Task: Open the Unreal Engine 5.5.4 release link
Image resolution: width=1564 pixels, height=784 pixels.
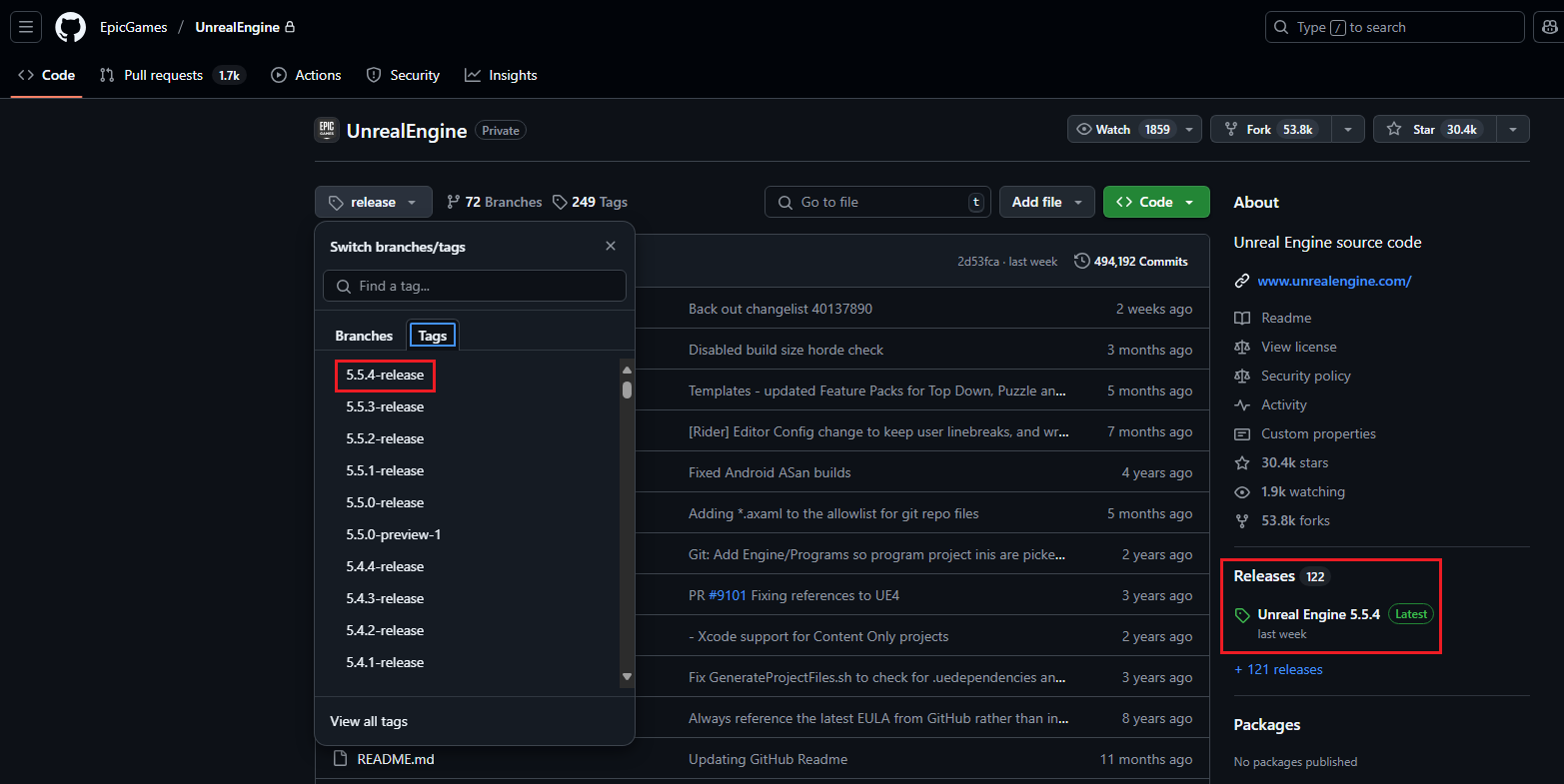Action: (1319, 614)
